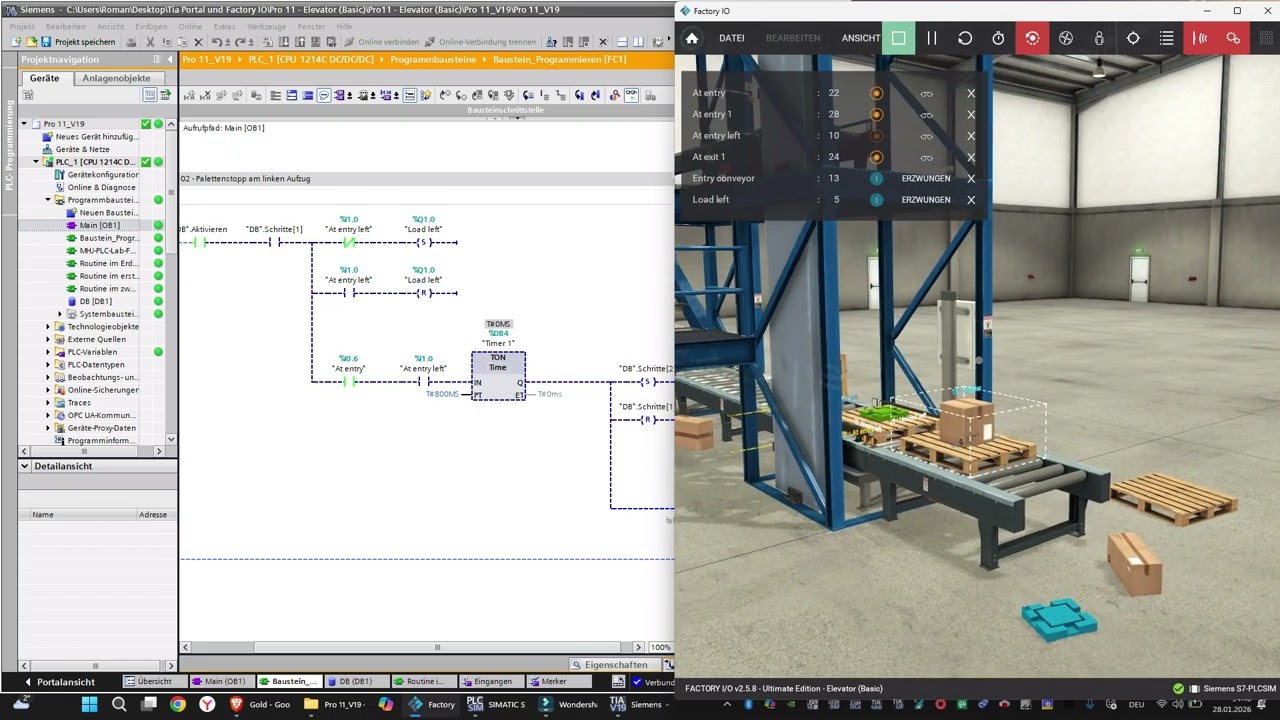
Task: Open Google Chrome from the taskbar
Action: pos(177,704)
